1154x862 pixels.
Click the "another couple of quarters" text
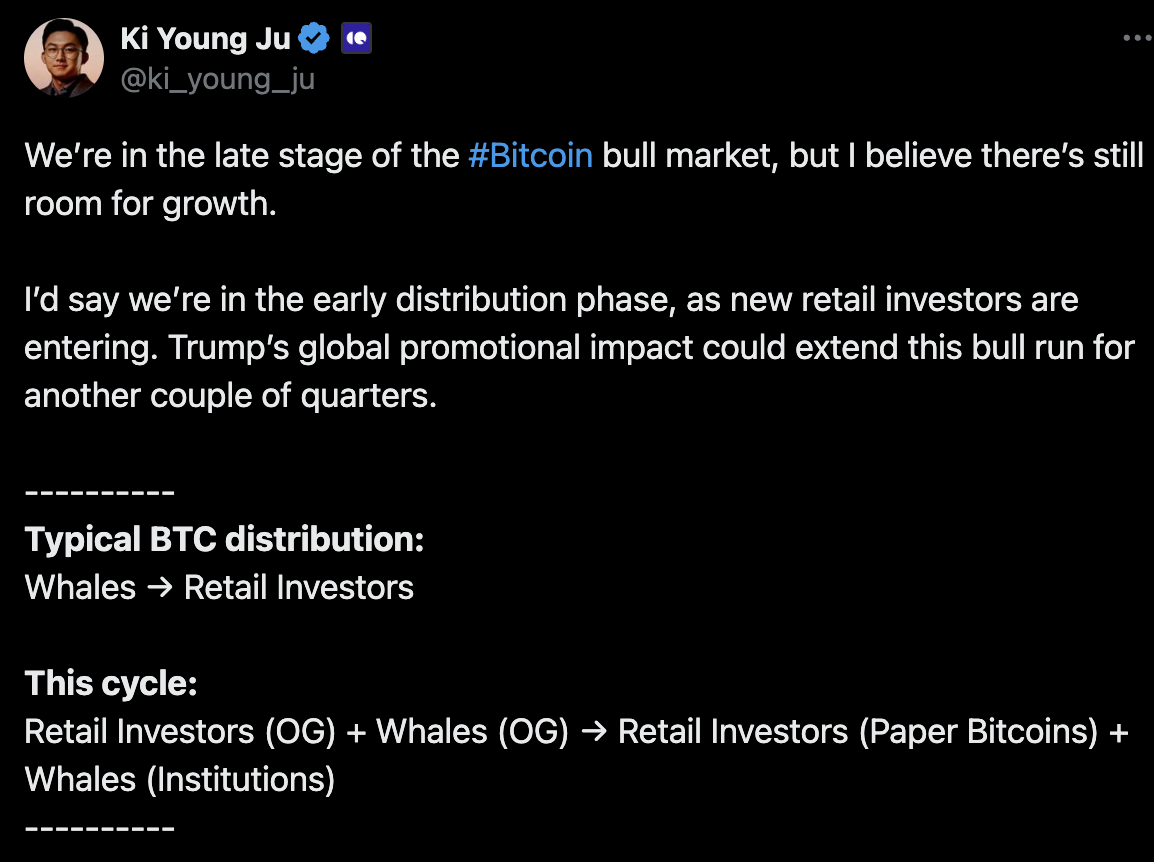pos(230,396)
